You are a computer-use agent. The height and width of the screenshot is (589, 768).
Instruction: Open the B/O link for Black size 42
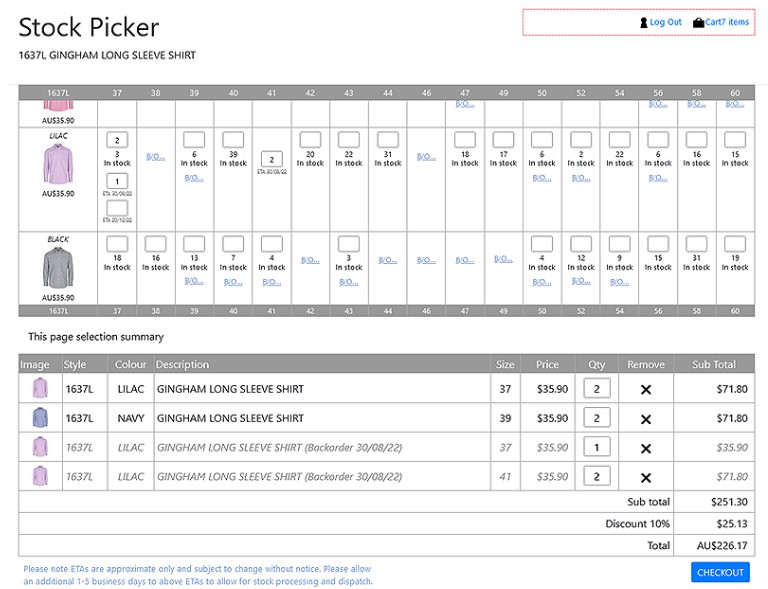point(310,260)
